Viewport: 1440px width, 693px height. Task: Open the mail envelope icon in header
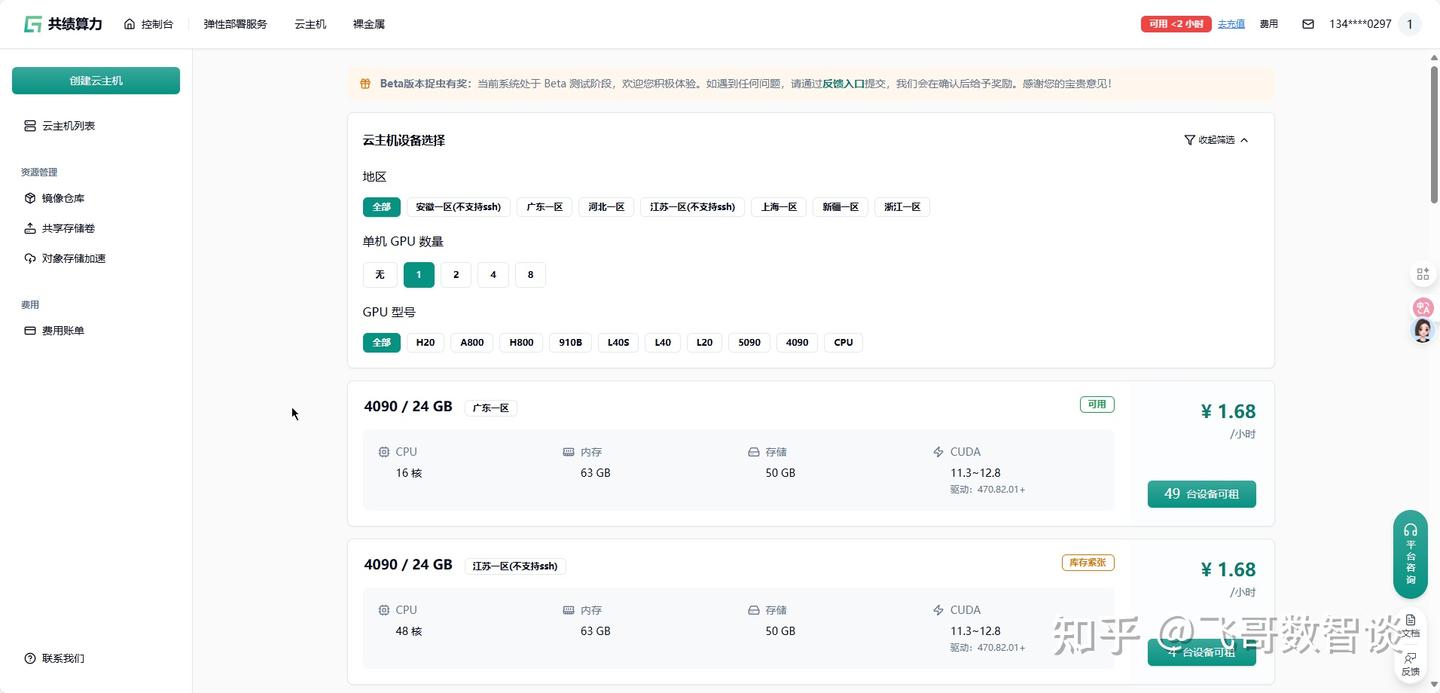1308,24
